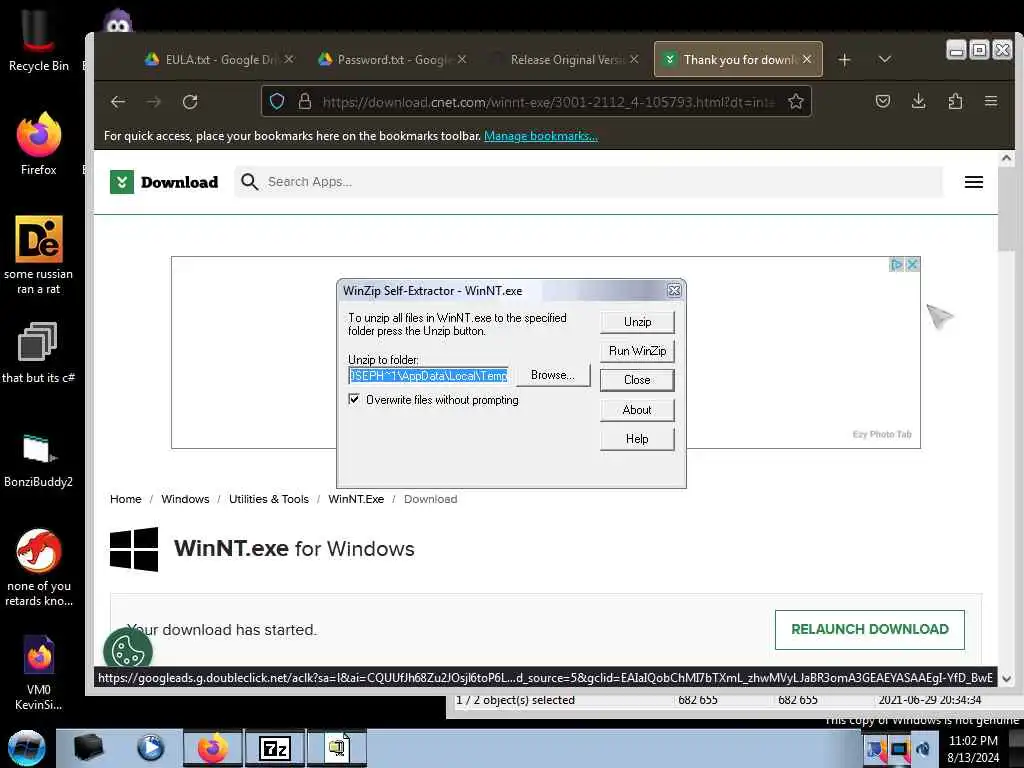The width and height of the screenshot is (1024, 768).
Task: Click the scrollbar down arrow
Action: pyautogui.click(x=1006, y=679)
